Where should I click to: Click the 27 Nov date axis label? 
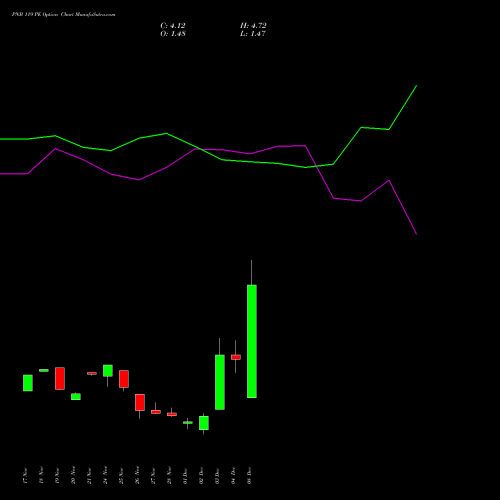pos(153,476)
